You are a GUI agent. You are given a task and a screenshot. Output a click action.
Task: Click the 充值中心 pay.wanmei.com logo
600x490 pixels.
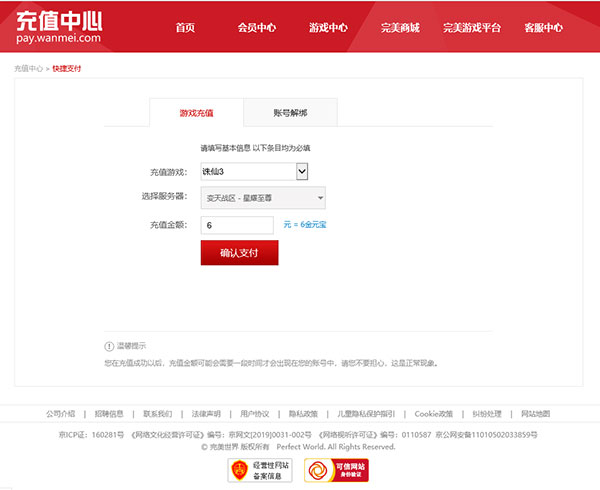58,27
